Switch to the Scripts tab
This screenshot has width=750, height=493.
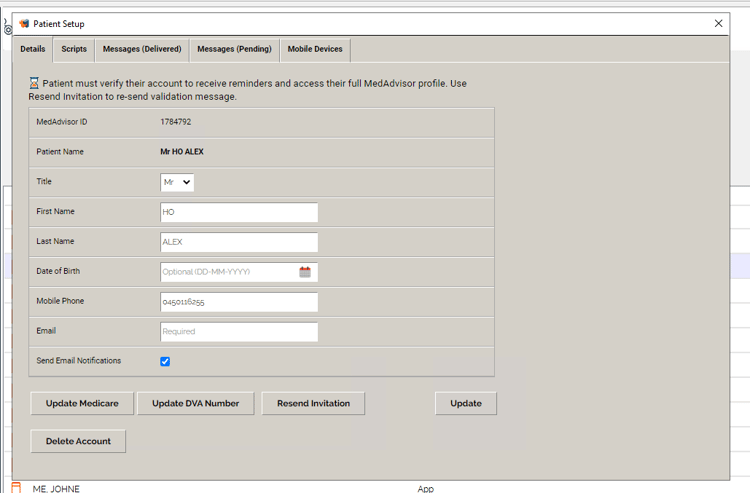pyautogui.click(x=74, y=49)
